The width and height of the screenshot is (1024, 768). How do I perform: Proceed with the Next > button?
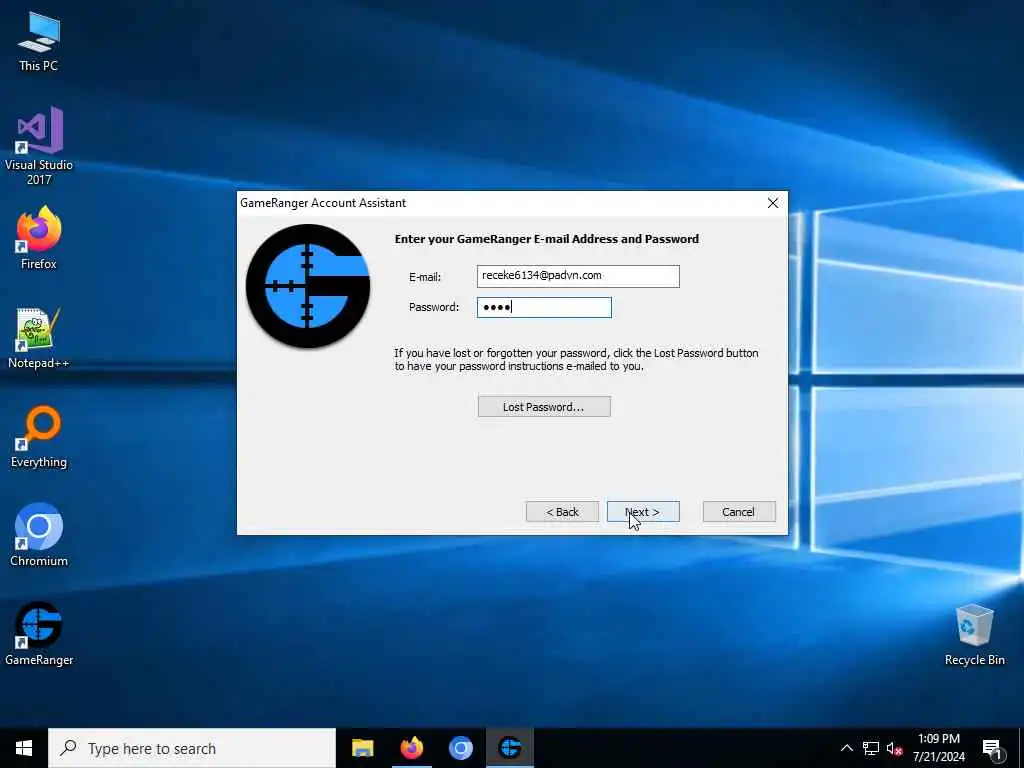[643, 512]
